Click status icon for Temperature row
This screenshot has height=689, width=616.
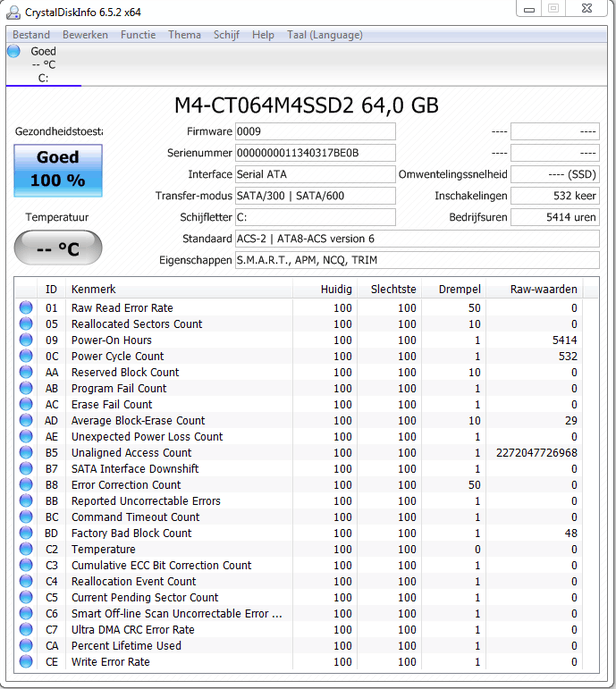pos(26,549)
